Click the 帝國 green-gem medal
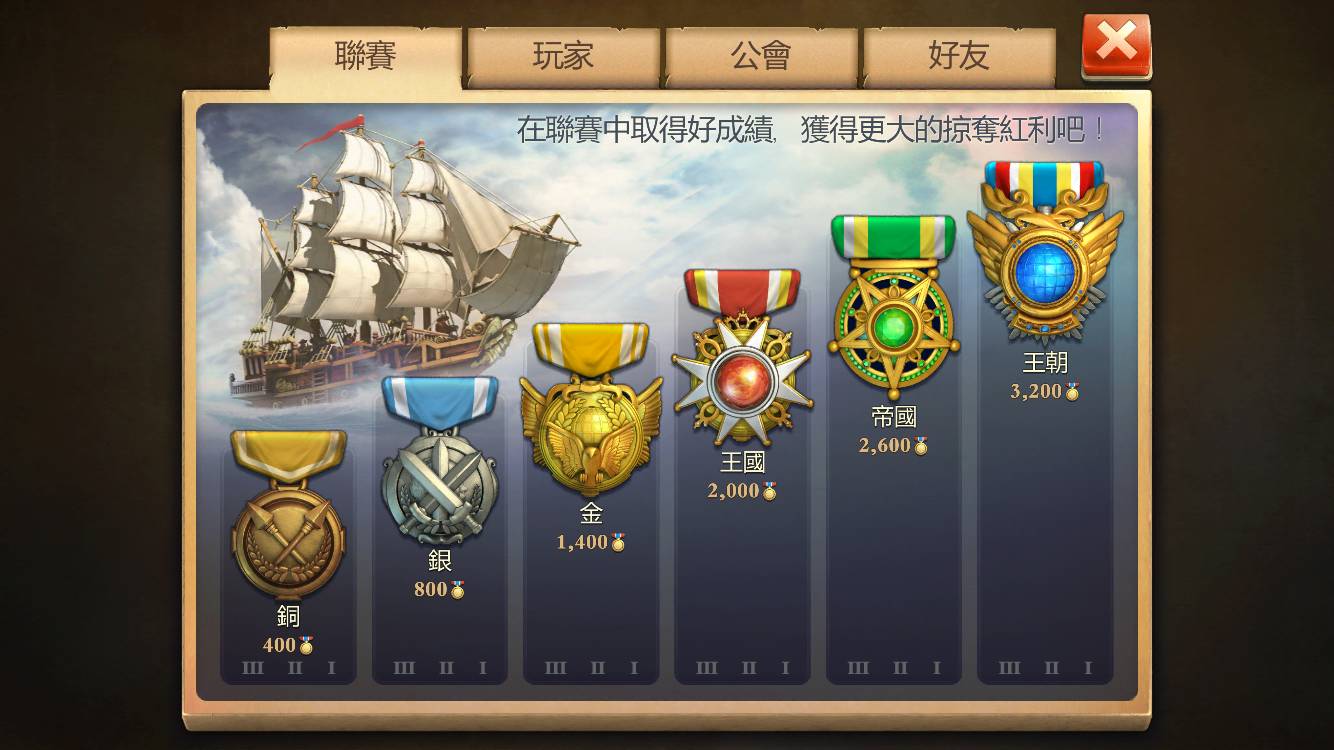1334x750 pixels. click(x=893, y=307)
